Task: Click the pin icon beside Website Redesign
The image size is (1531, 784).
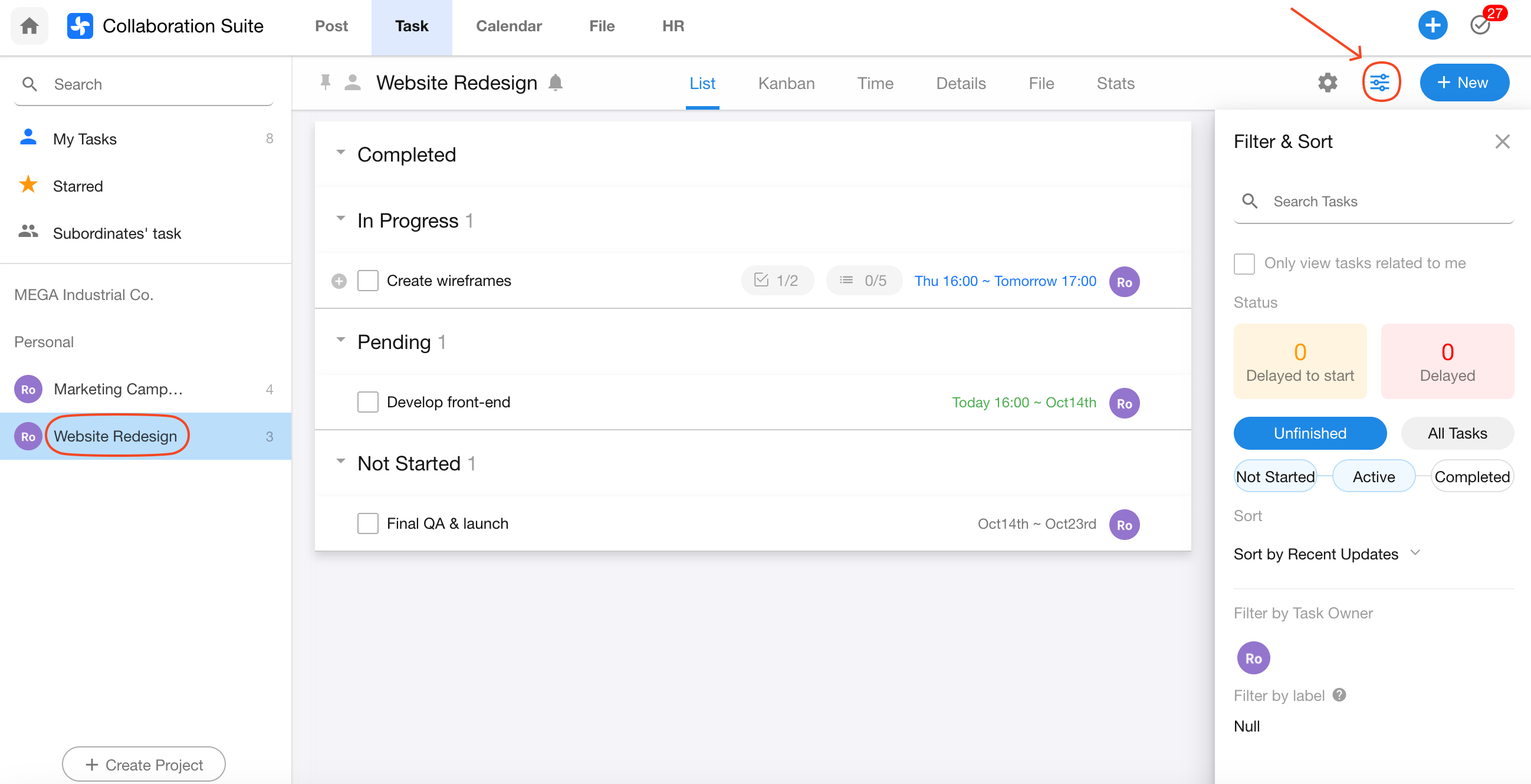Action: click(325, 82)
